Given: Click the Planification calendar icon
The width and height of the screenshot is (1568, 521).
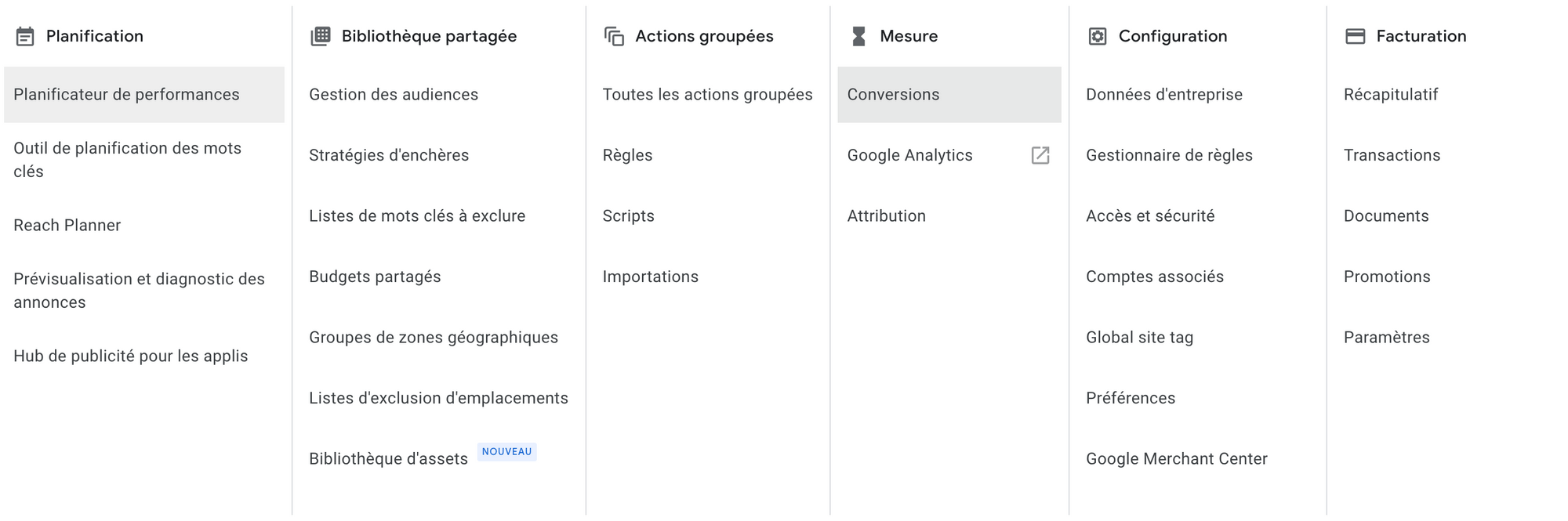Looking at the screenshot, I should pos(25,36).
